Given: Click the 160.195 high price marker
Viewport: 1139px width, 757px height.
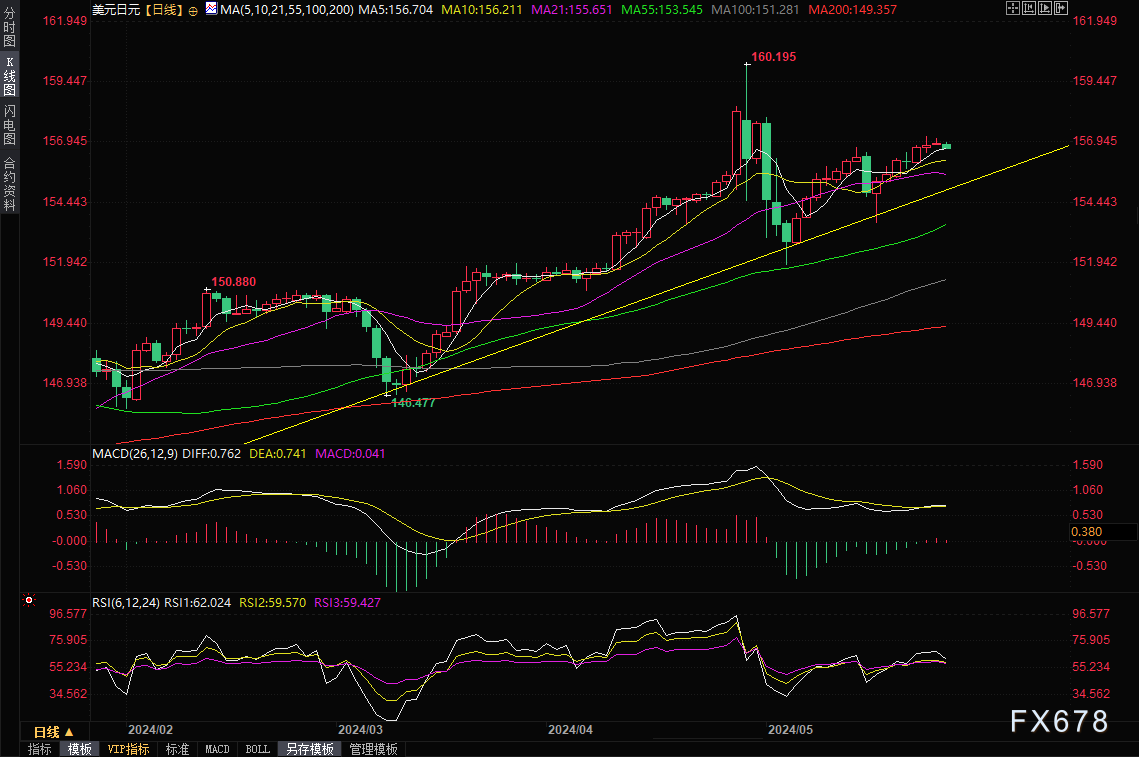Looking at the screenshot, I should (x=773, y=57).
